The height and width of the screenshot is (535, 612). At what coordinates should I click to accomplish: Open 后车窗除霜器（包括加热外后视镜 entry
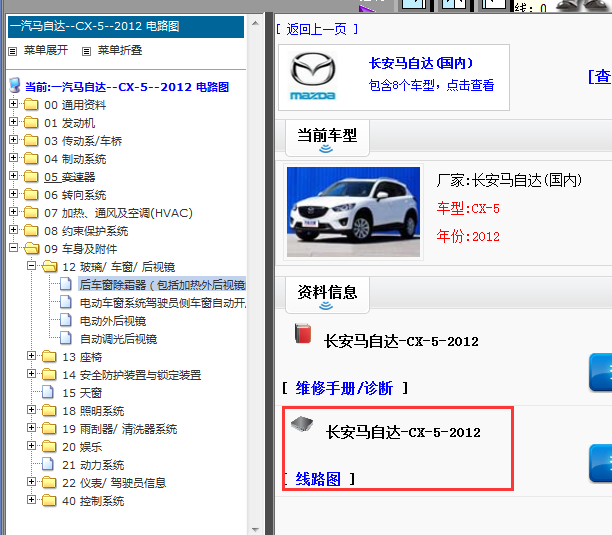[162, 285]
